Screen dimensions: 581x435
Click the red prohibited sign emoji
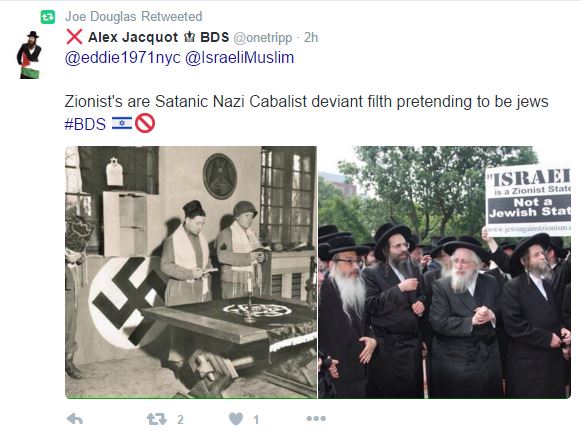145,123
